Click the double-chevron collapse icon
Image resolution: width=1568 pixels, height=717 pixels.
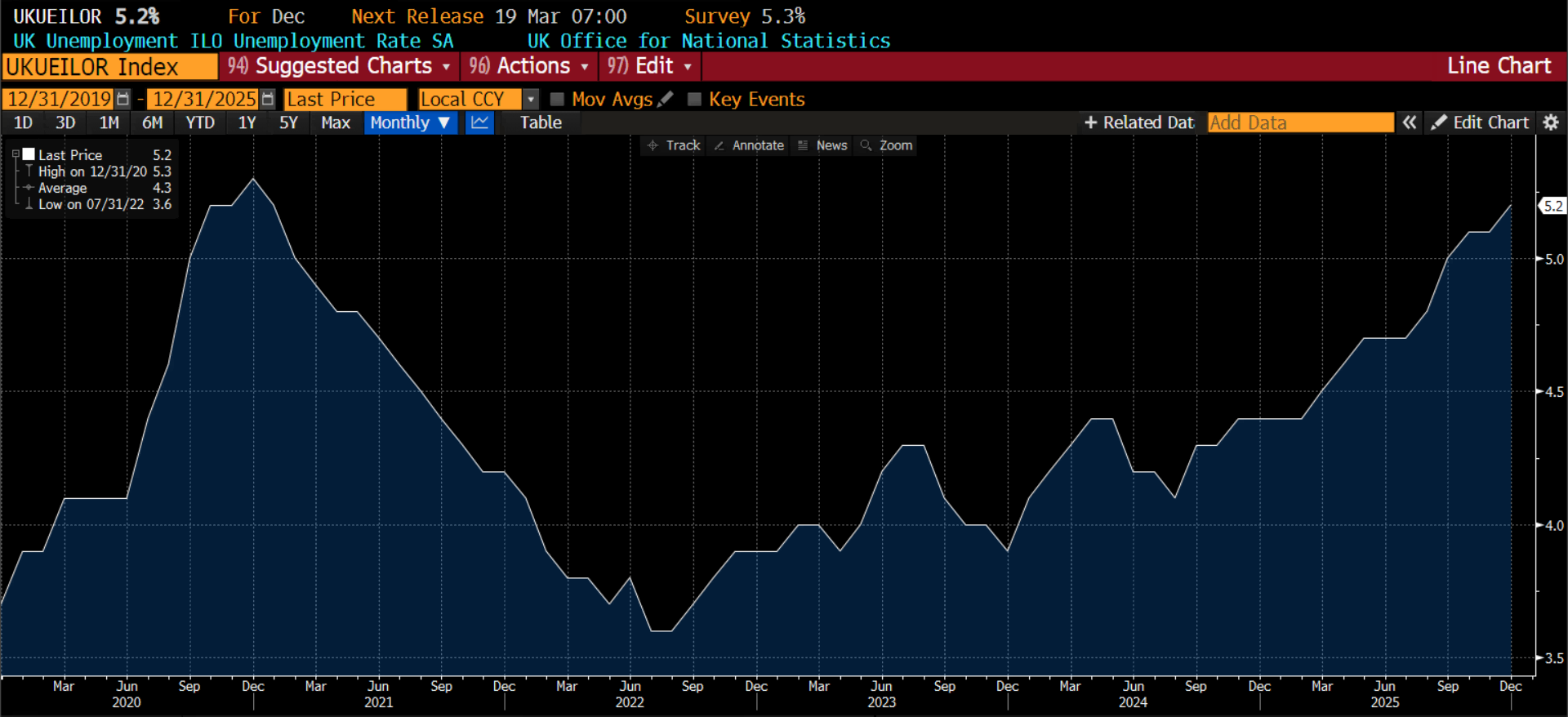click(1409, 122)
